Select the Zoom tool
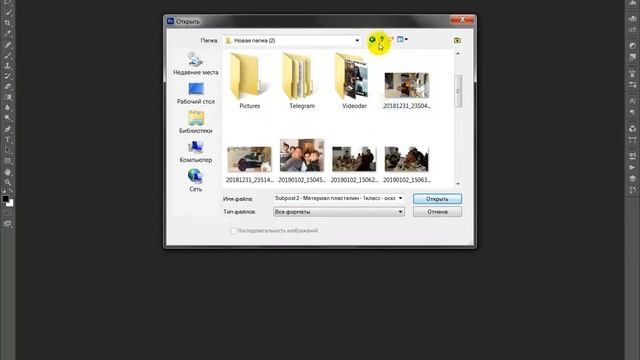Image resolution: width=640 pixels, height=360 pixels. (x=7, y=182)
